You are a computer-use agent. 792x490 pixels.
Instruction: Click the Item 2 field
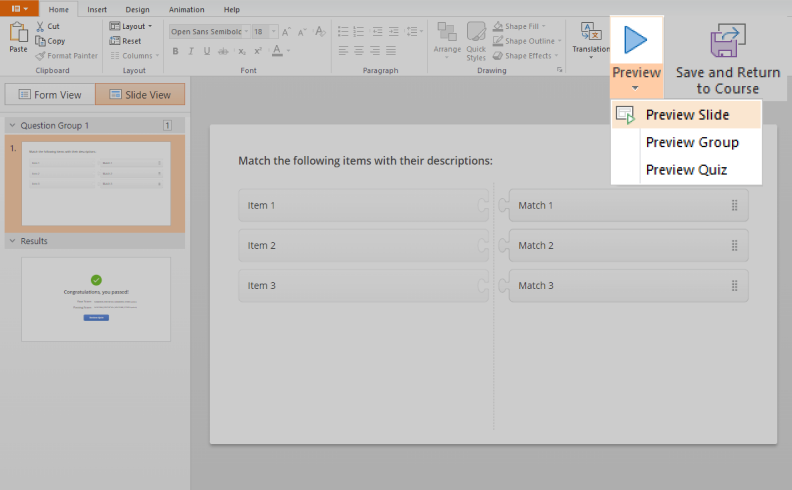tap(360, 246)
